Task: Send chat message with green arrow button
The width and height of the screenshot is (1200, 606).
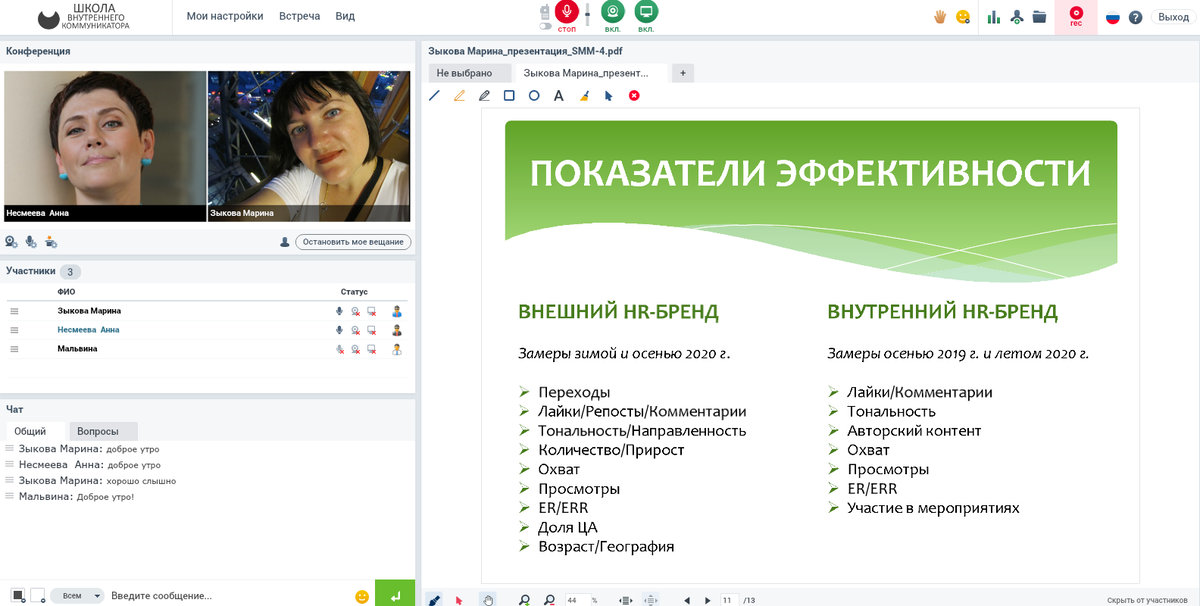Action: pyautogui.click(x=395, y=595)
